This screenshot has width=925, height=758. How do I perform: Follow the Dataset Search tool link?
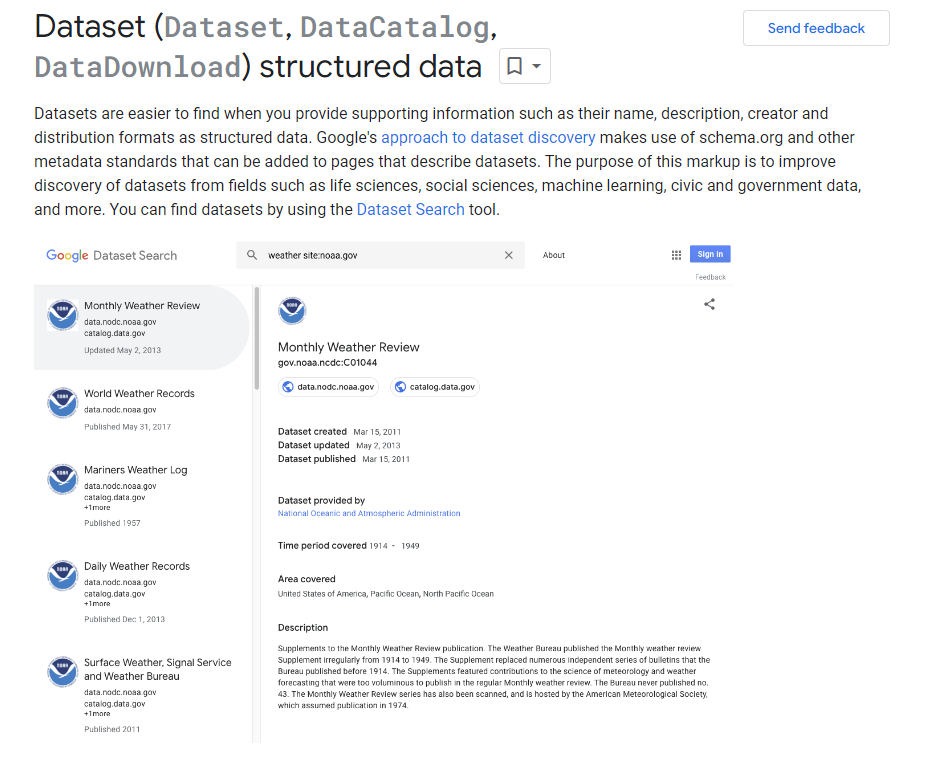tap(410, 209)
